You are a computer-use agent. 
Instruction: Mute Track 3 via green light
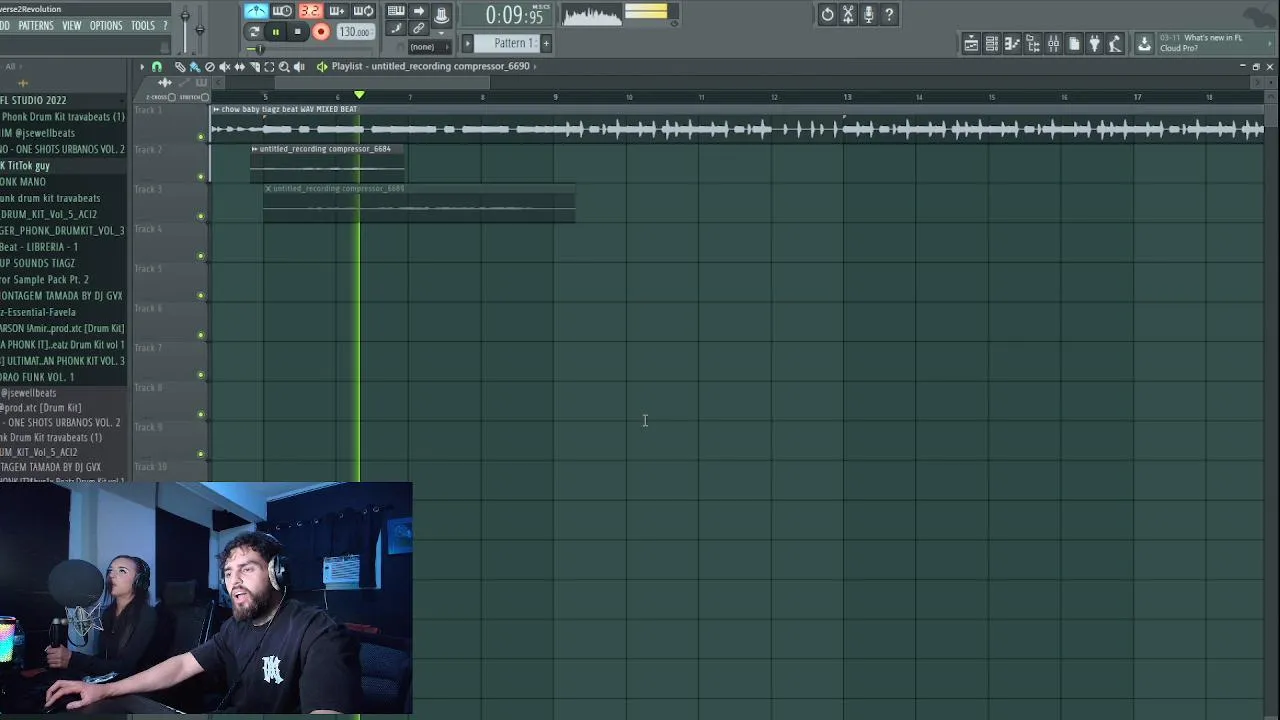point(201,216)
